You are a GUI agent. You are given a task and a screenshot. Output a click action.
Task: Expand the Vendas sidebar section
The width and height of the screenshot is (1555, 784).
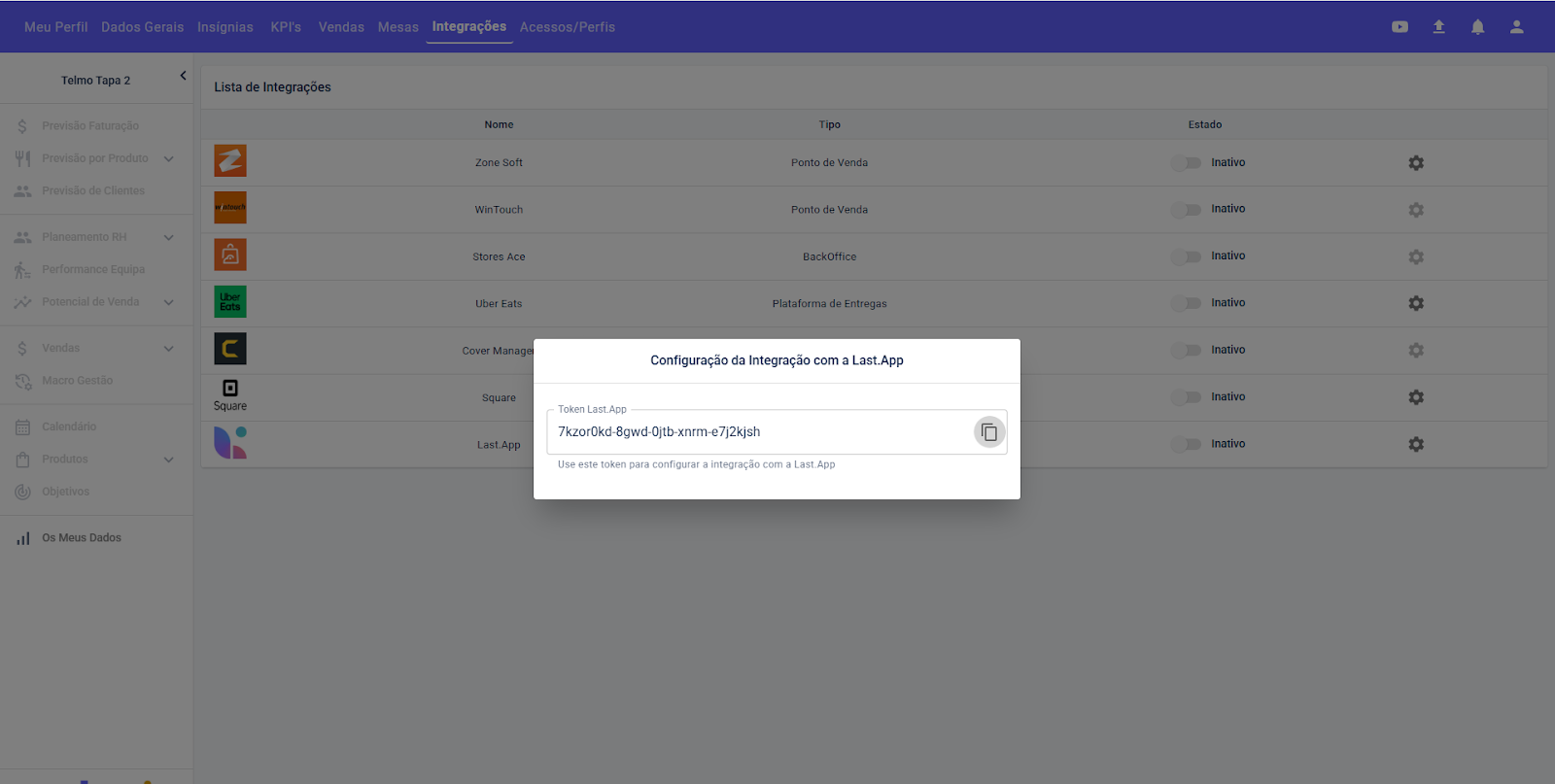(169, 348)
